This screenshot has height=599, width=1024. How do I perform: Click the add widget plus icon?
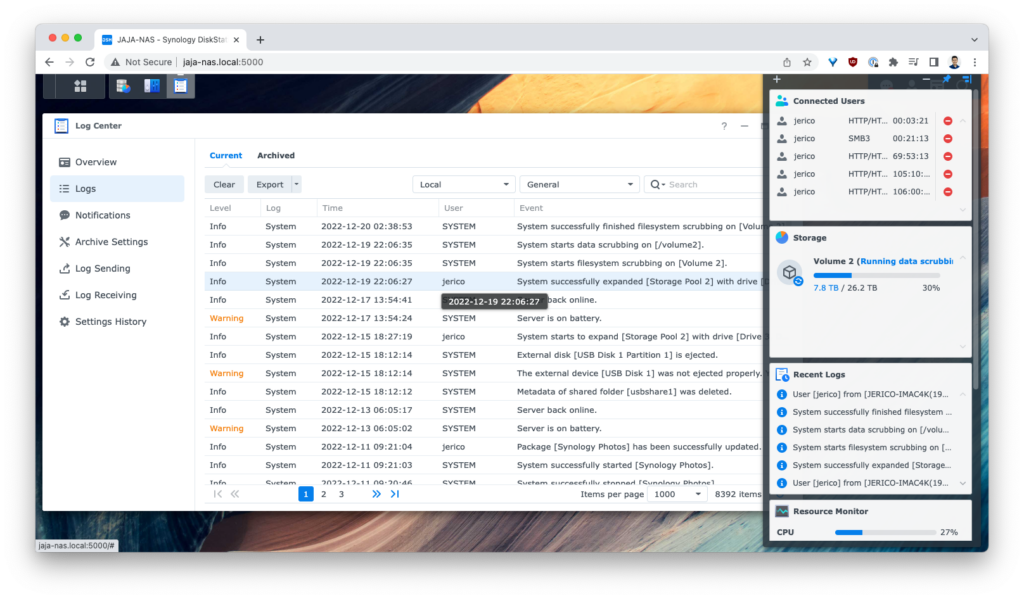coord(777,80)
